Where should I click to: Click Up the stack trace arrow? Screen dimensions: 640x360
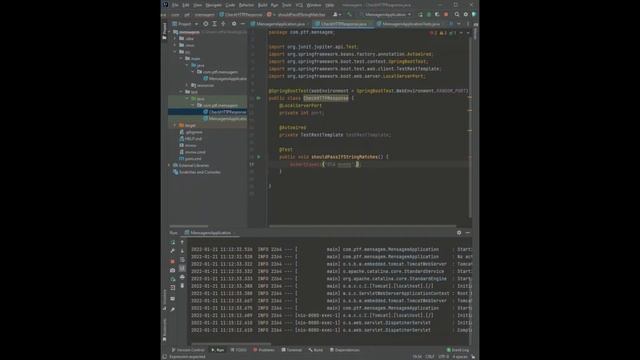coord(182,242)
